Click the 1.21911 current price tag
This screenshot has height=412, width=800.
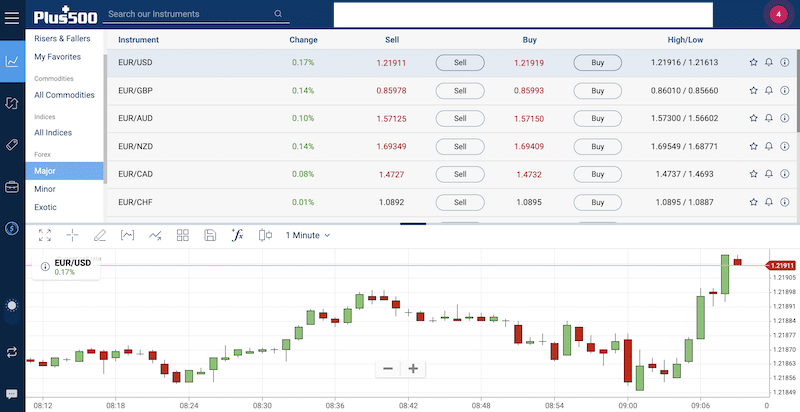[x=781, y=266]
